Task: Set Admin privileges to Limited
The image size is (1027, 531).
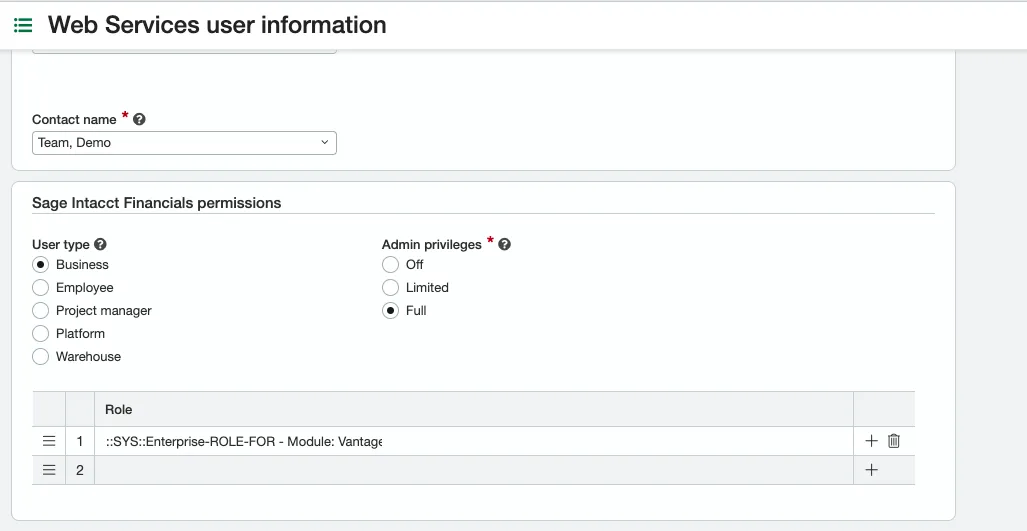Action: (390, 287)
